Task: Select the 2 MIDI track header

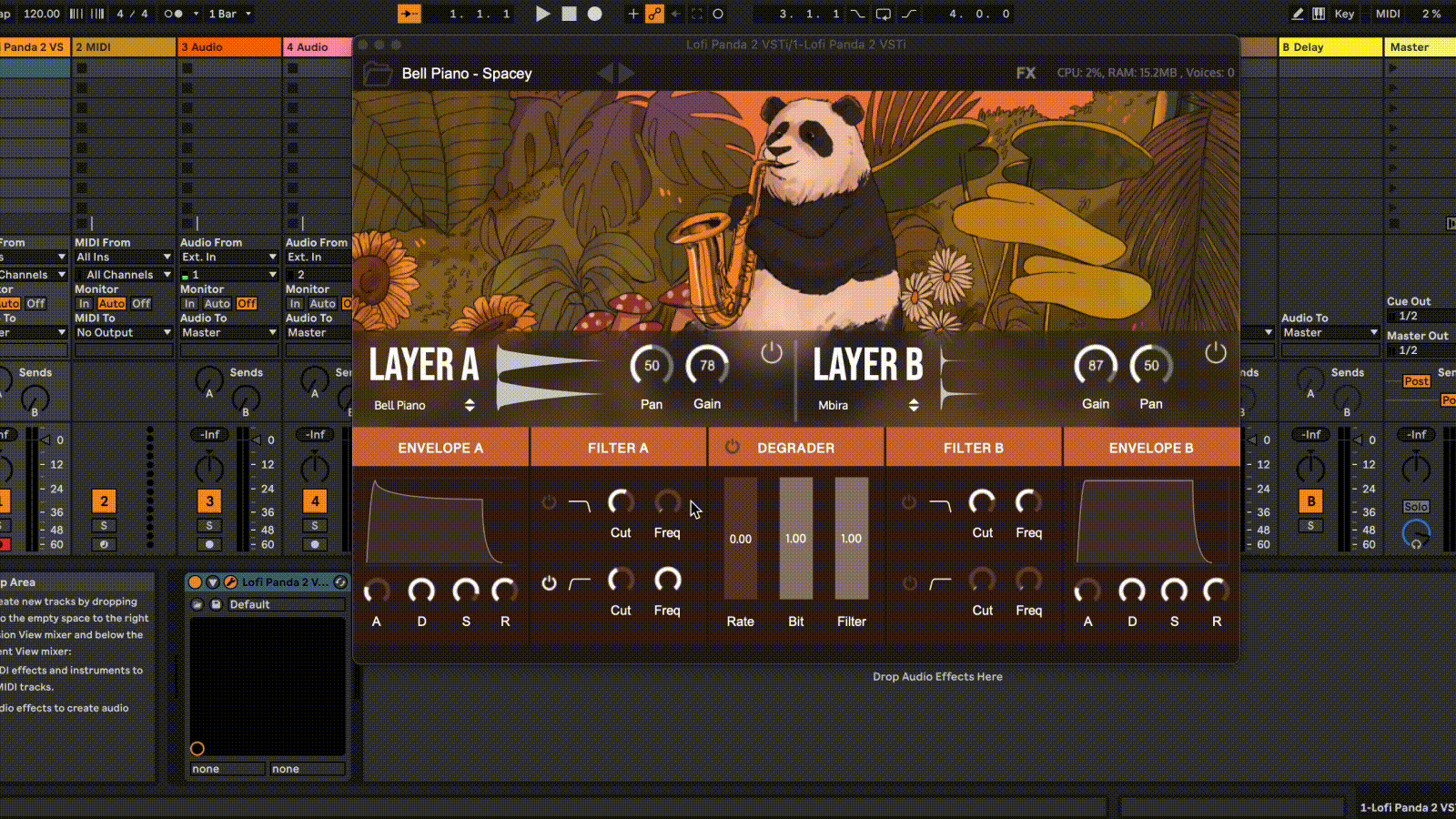Action: [124, 47]
